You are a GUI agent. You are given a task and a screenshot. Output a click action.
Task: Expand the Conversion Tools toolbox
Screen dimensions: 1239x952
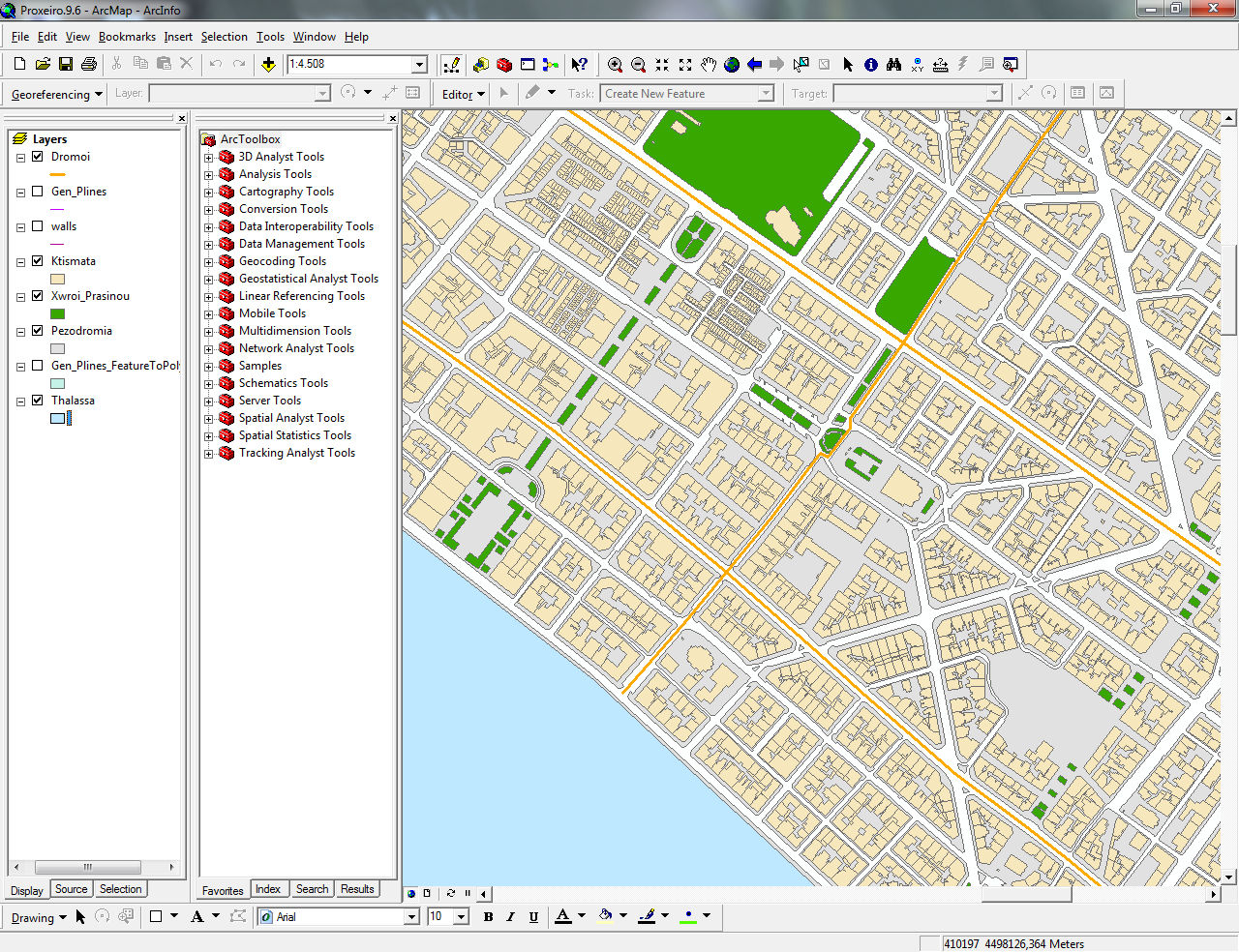tap(208, 209)
